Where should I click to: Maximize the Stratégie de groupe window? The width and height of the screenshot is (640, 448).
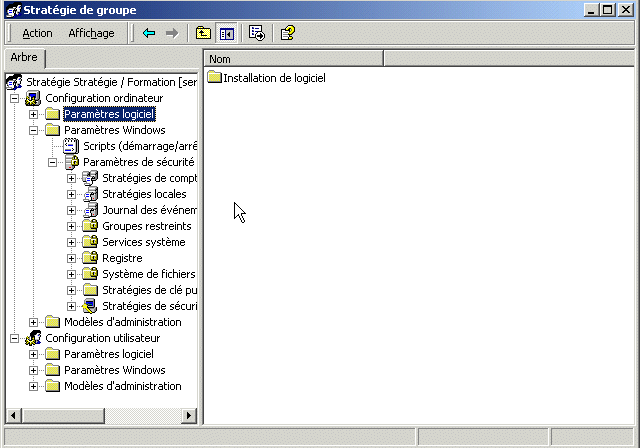[608, 10]
